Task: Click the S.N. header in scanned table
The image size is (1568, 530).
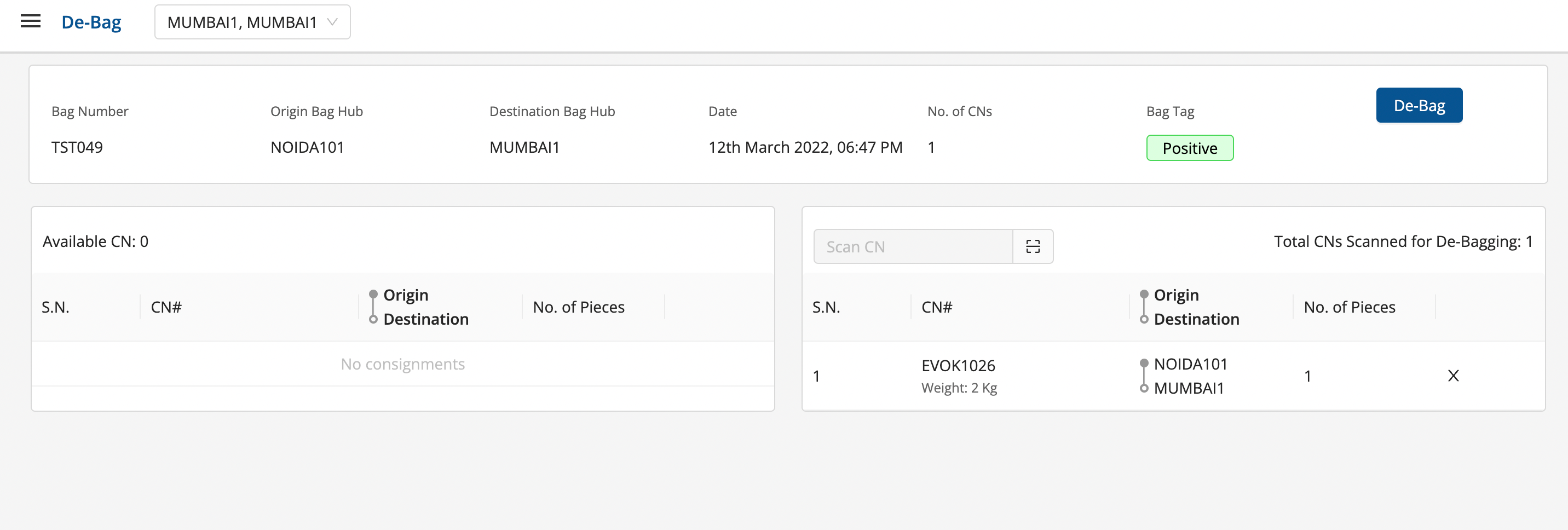Action: point(826,307)
